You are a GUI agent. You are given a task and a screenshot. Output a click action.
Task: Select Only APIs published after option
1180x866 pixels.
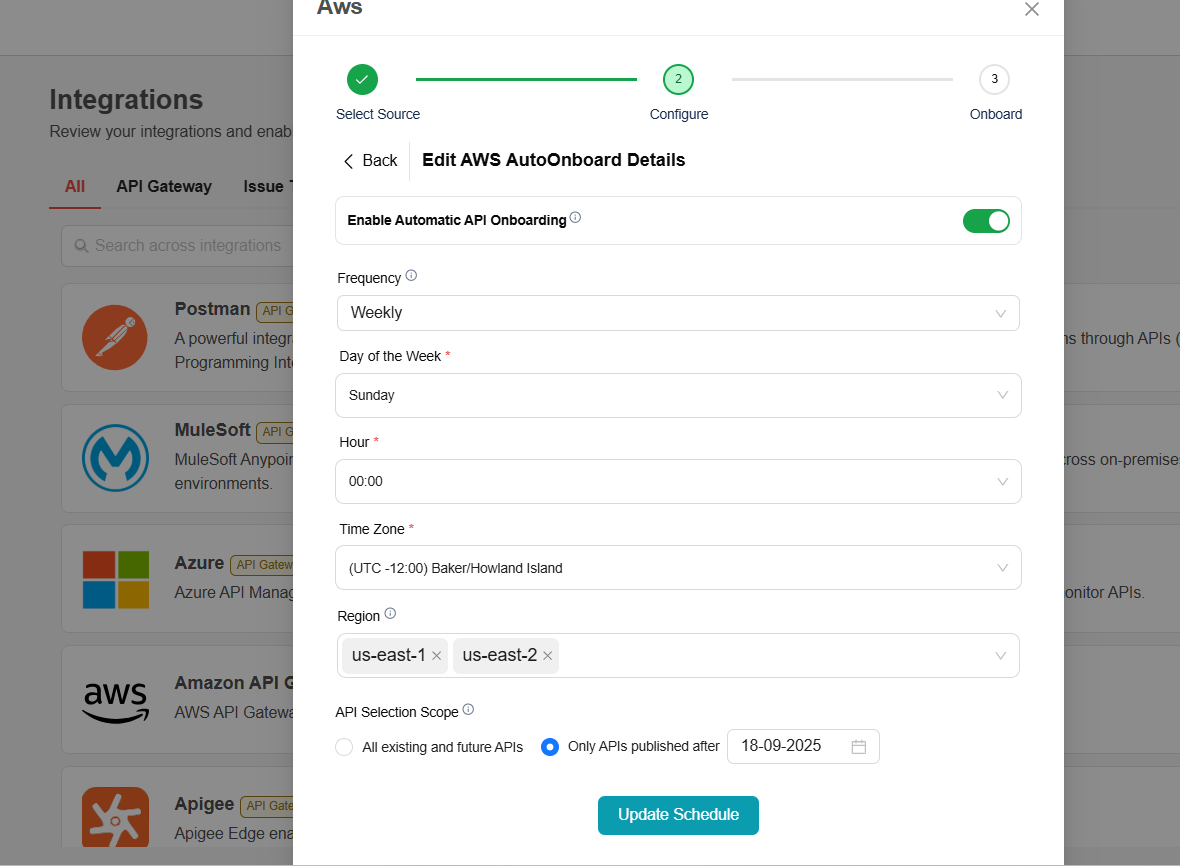pyautogui.click(x=549, y=747)
